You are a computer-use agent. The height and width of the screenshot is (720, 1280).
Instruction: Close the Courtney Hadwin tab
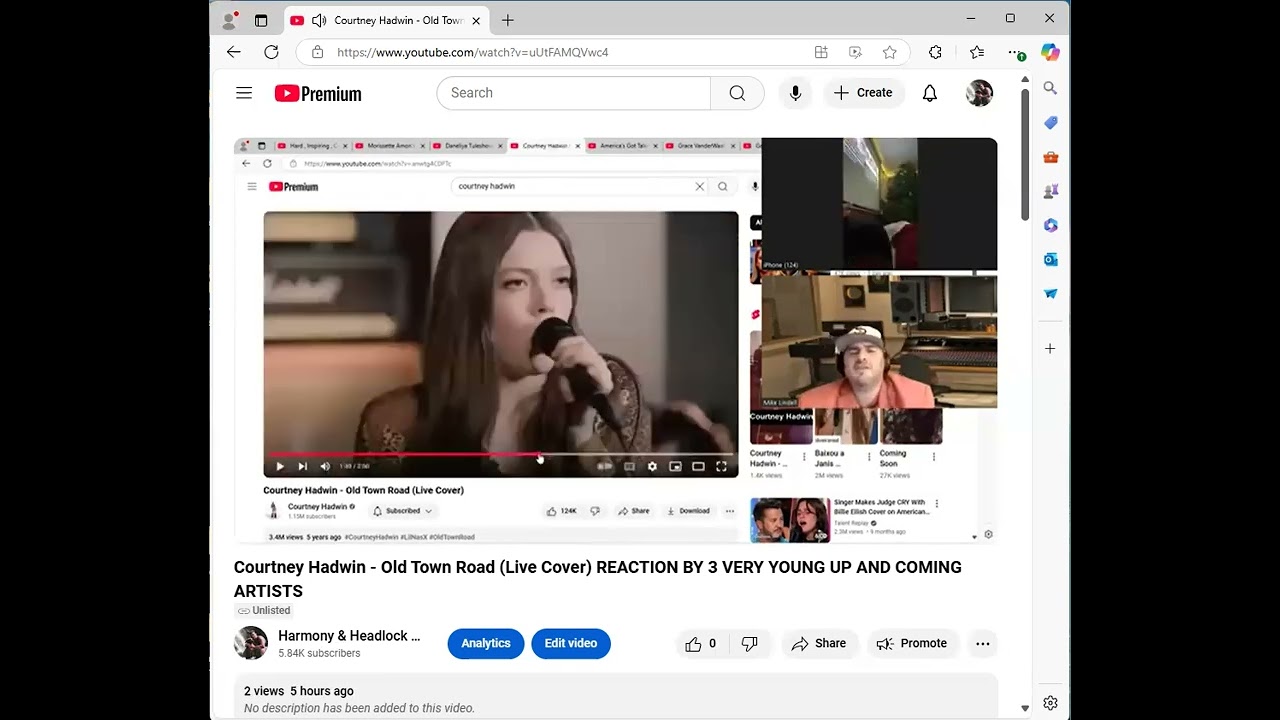[476, 20]
